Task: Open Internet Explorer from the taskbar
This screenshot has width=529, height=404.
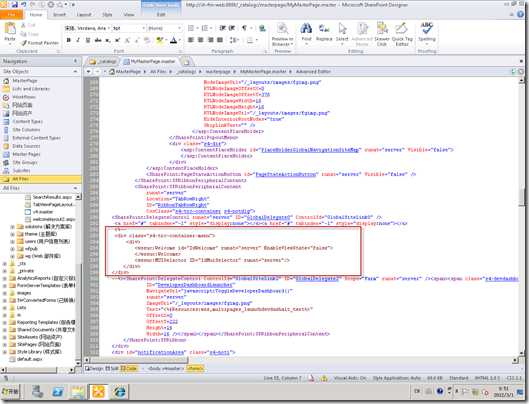Action: (119, 392)
